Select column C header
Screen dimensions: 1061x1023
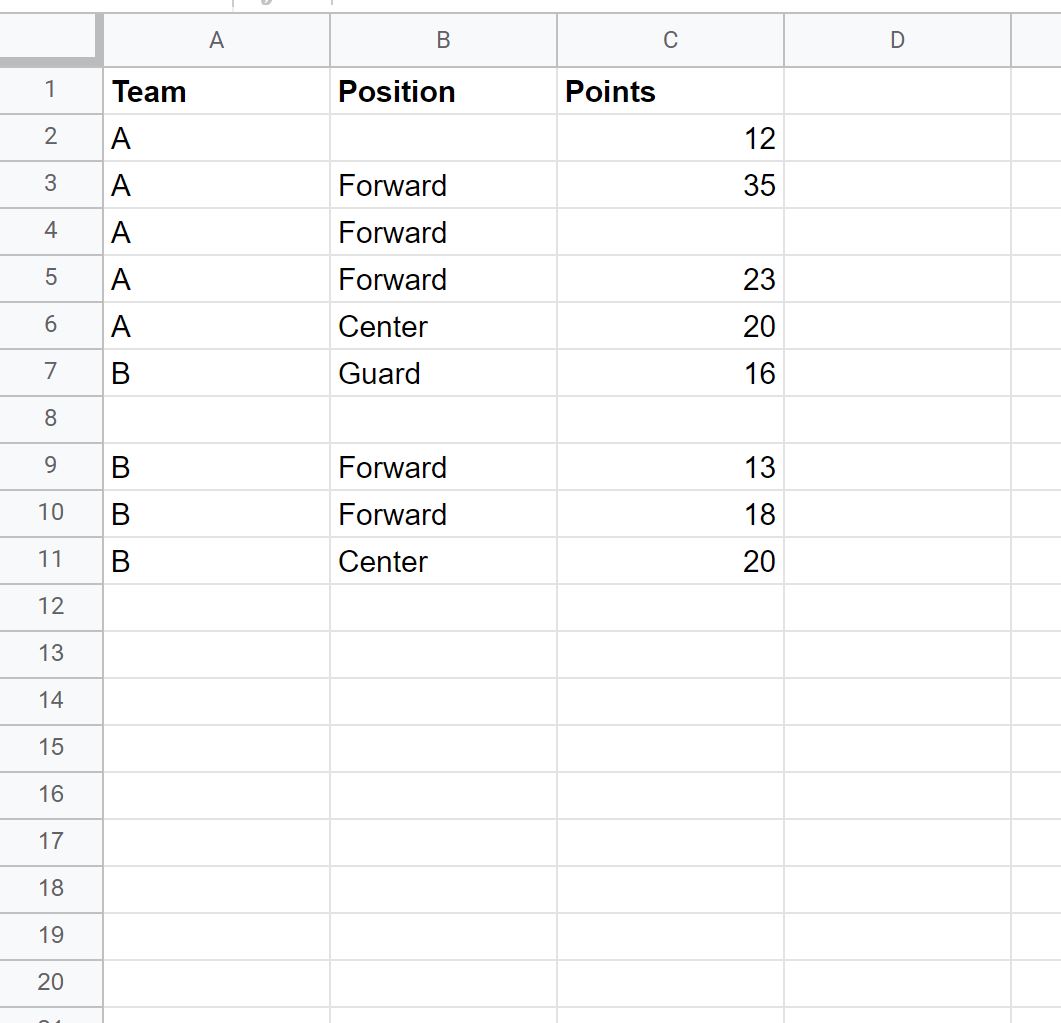(671, 40)
